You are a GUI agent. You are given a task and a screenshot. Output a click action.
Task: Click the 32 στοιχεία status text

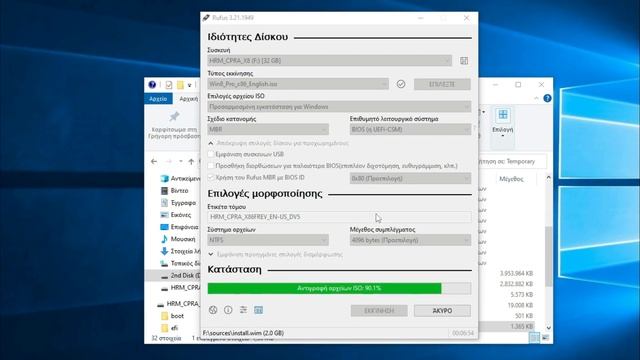(166, 338)
